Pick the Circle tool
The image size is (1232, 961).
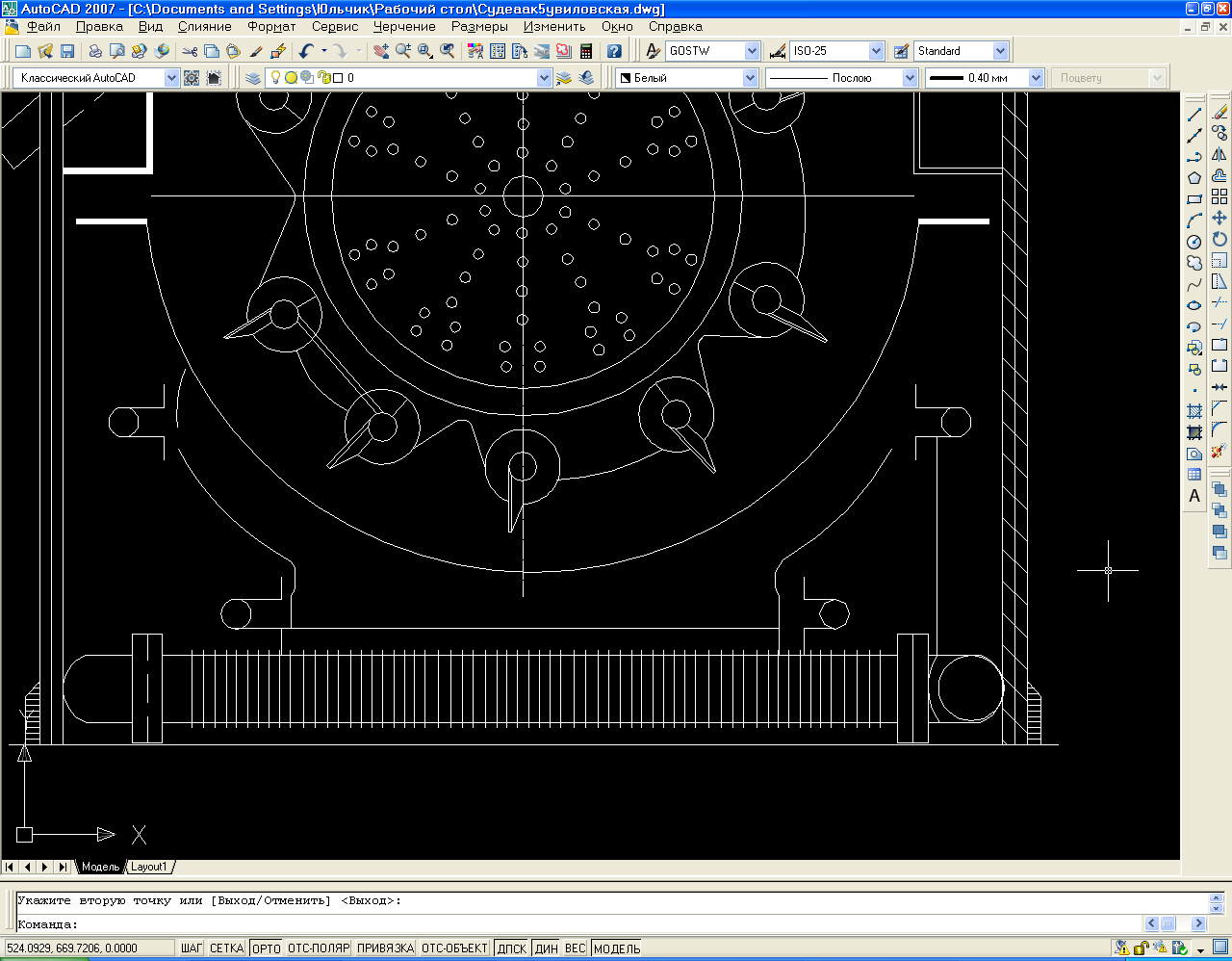pos(1194,242)
